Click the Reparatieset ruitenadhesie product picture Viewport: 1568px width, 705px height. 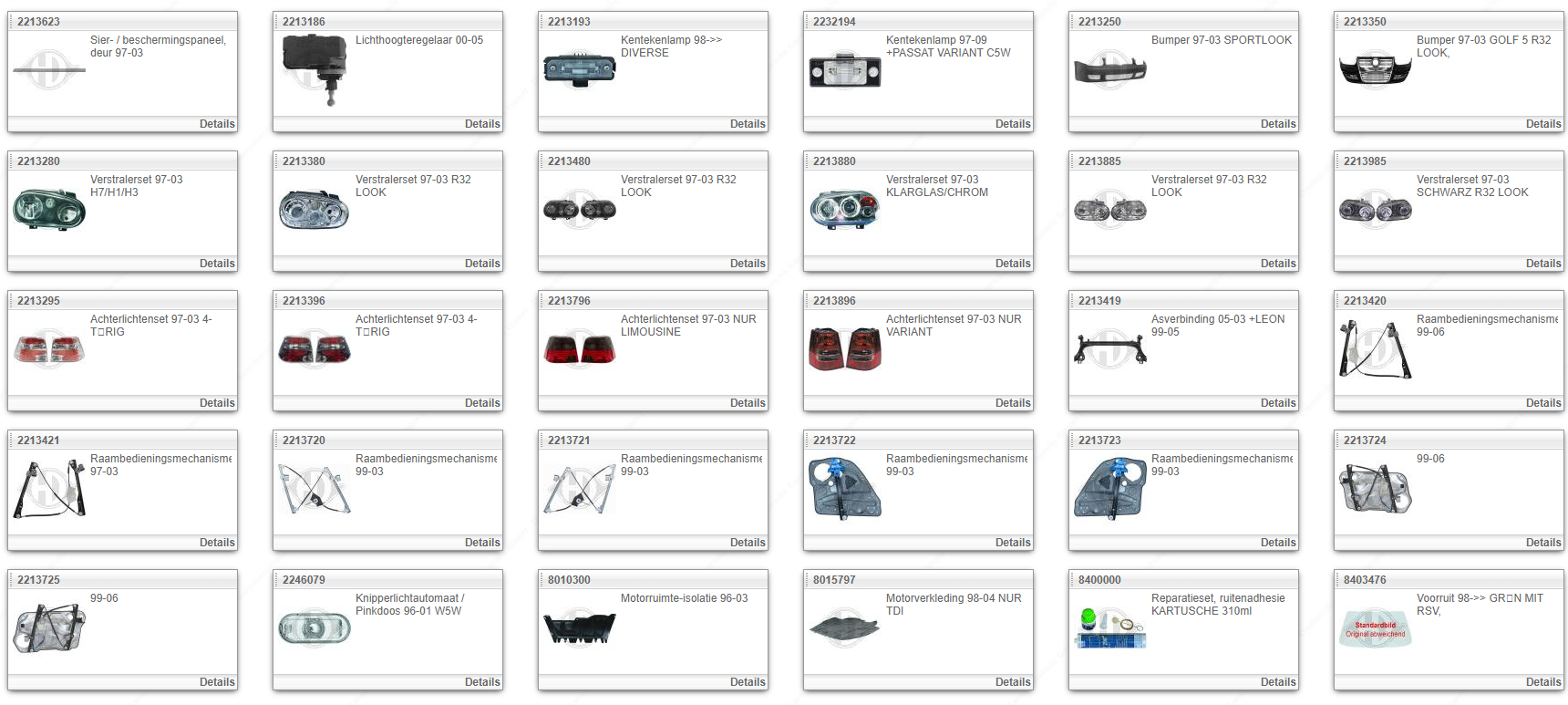(1109, 628)
